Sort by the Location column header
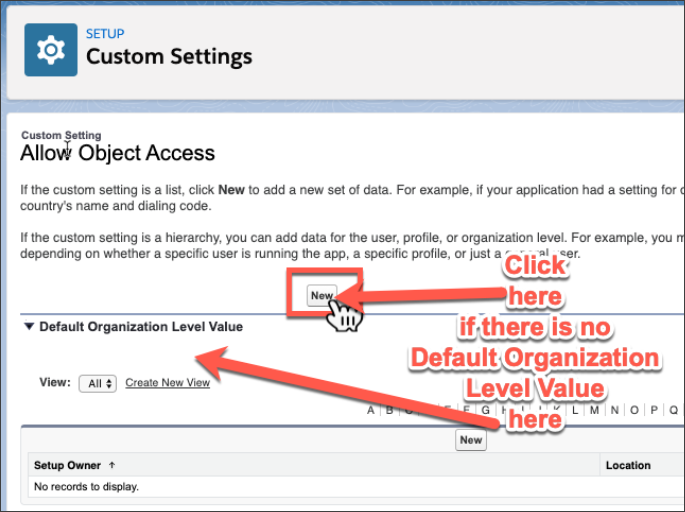The height and width of the screenshot is (512, 685). pyautogui.click(x=628, y=465)
